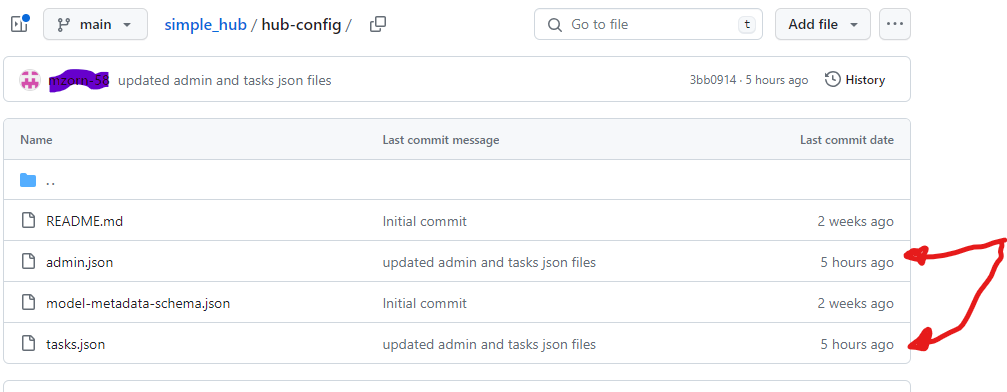1007x392 pixels.
Task: Click model-metadata-schema.json's 2 weeks ago date
Action: click(x=855, y=303)
